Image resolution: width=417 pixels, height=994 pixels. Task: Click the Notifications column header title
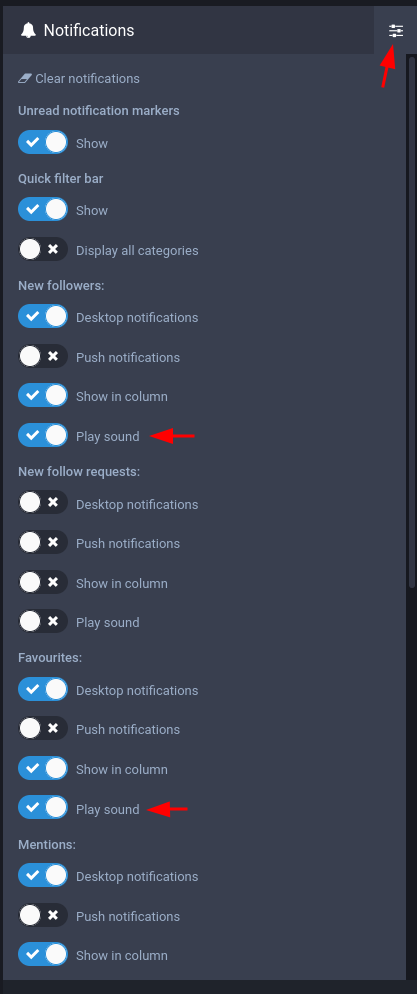(x=89, y=30)
